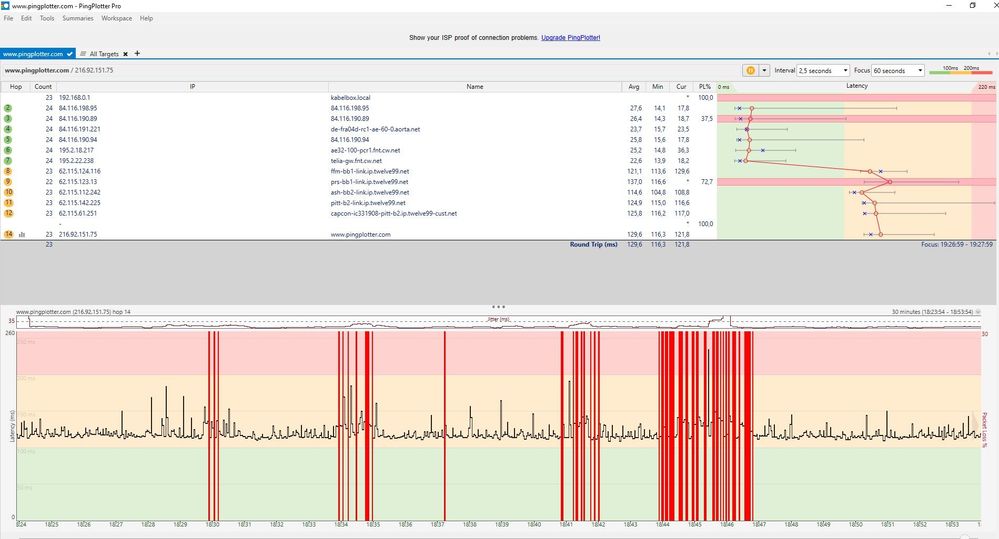The width and height of the screenshot is (999, 539).
Task: Click the hop 5 green number badge
Action: pyautogui.click(x=8, y=139)
